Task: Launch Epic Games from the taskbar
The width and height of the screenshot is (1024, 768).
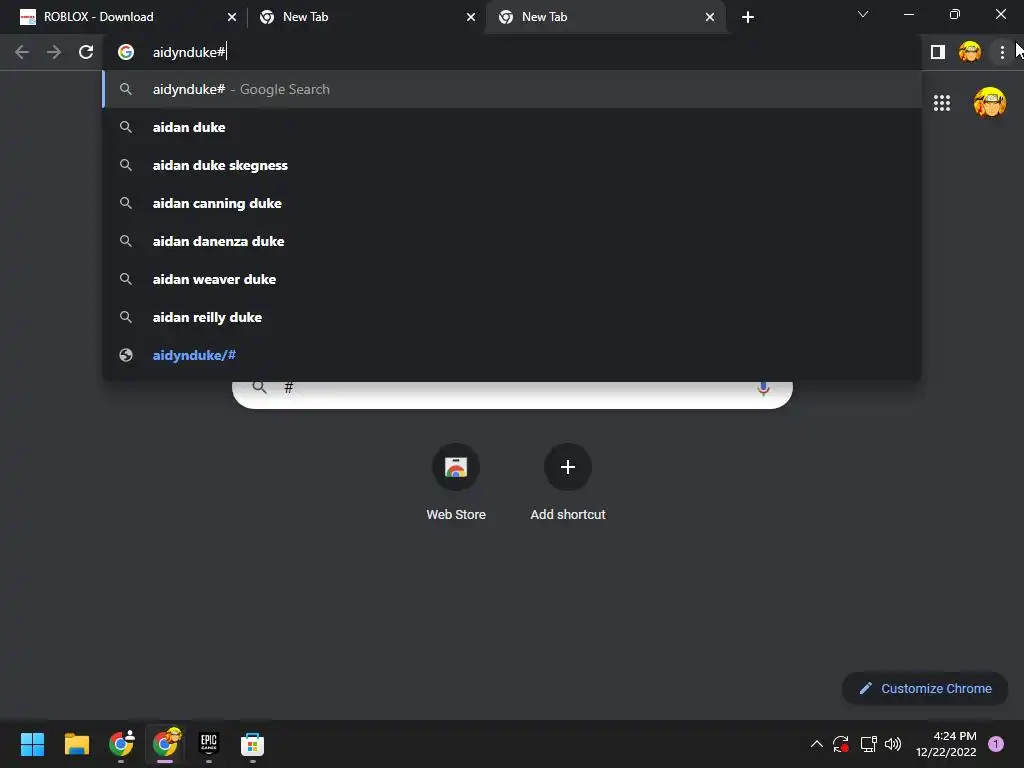Action: coord(209,744)
